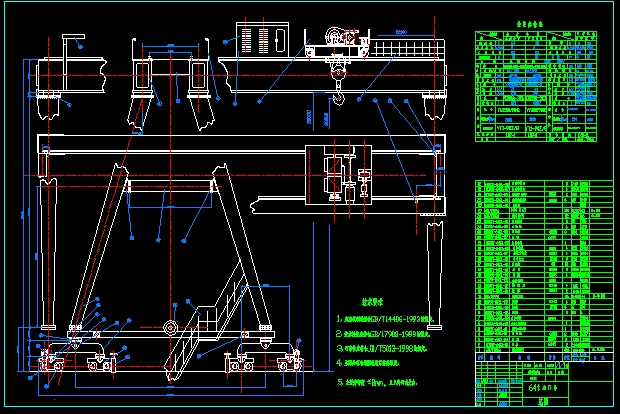
Task: Click the note citing GB/T14406-1993
Action: 393,316
